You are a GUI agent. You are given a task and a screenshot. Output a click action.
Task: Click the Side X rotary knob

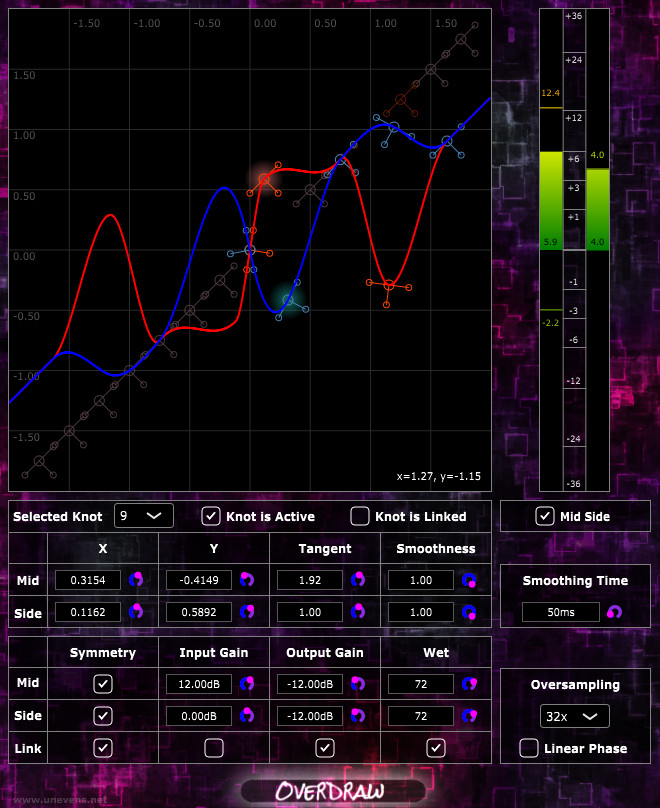(136, 611)
